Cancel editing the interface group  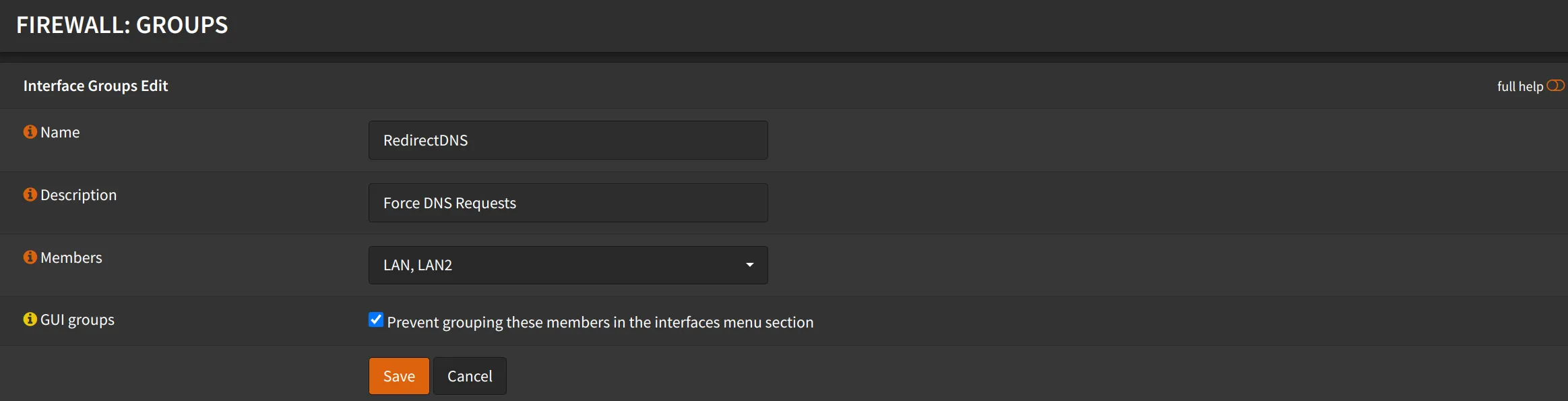pyautogui.click(x=470, y=375)
